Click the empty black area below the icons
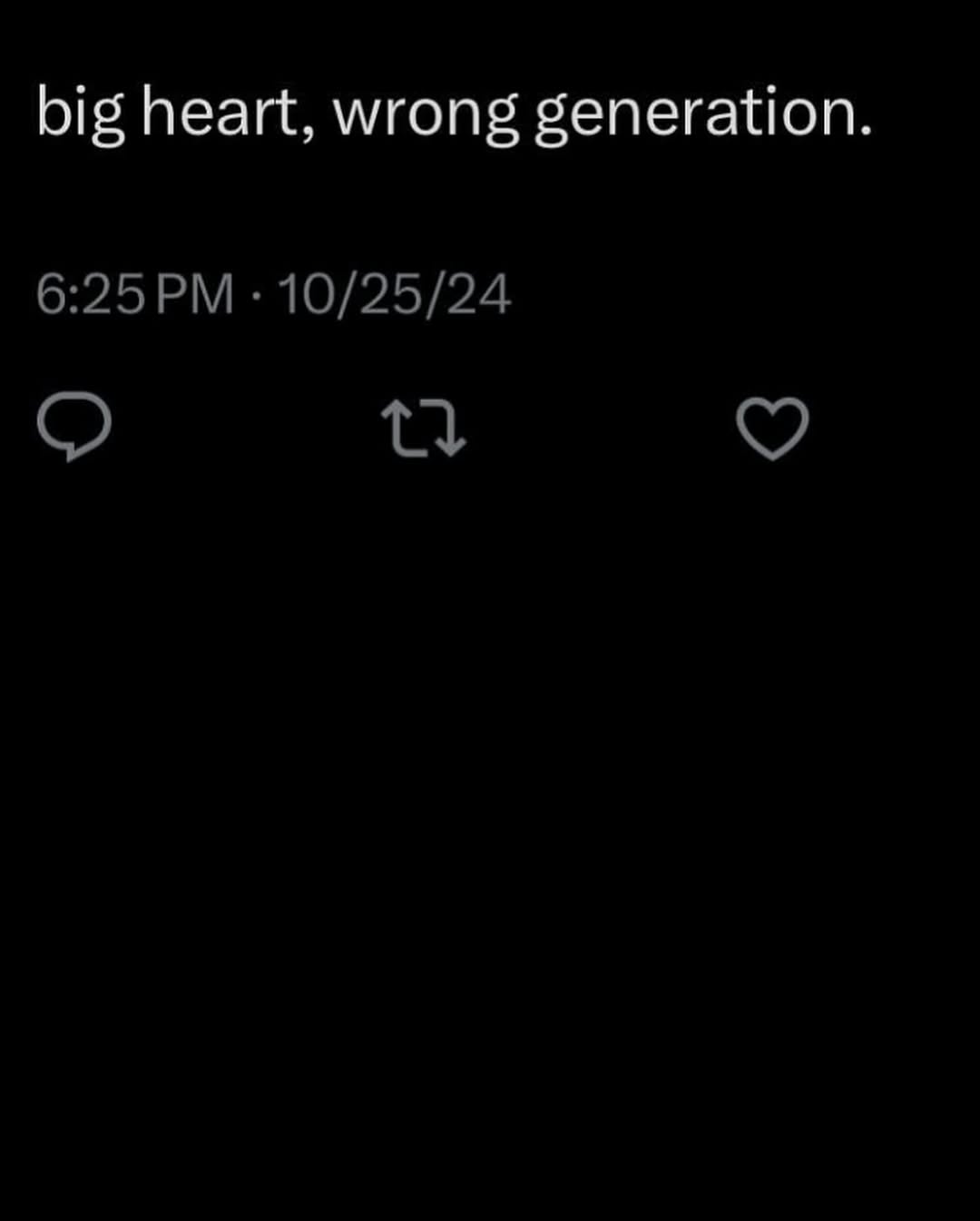 490,817
